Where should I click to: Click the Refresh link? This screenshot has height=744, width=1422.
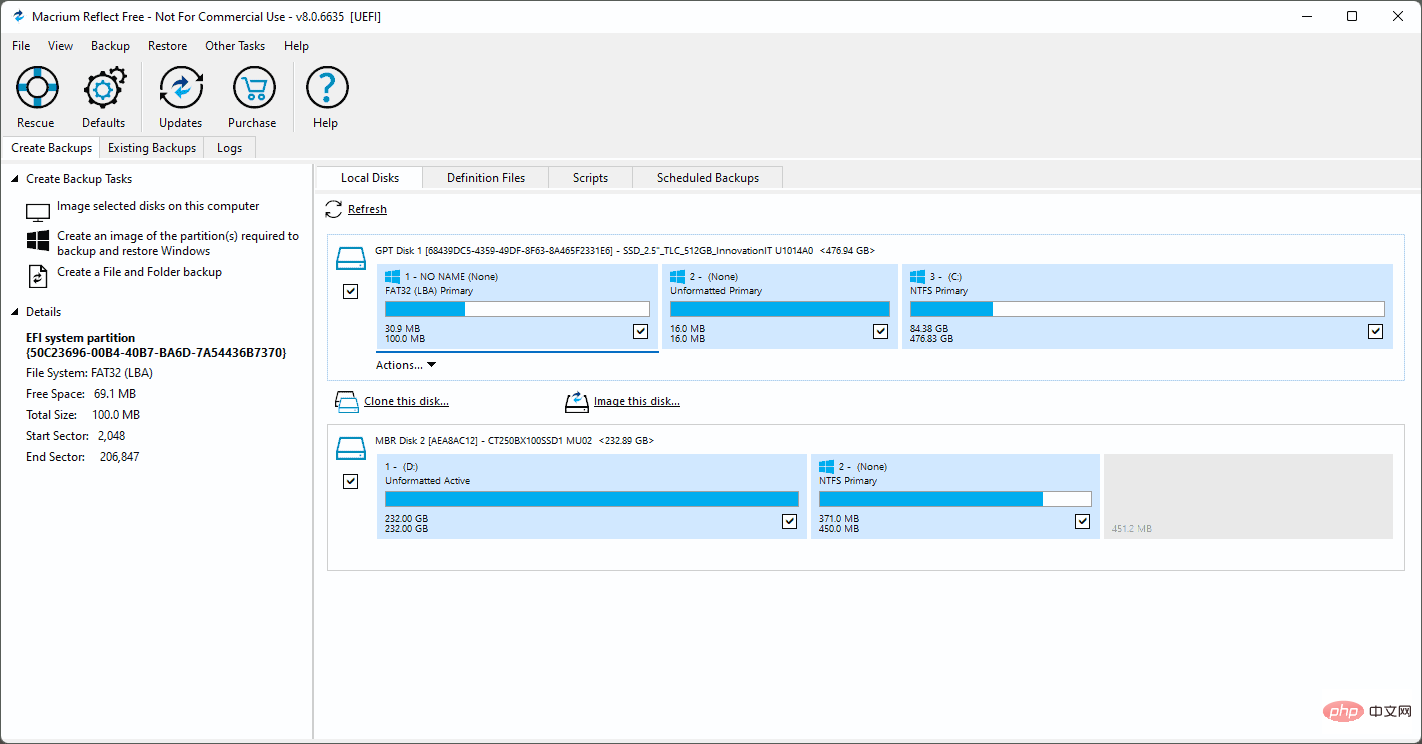(367, 209)
